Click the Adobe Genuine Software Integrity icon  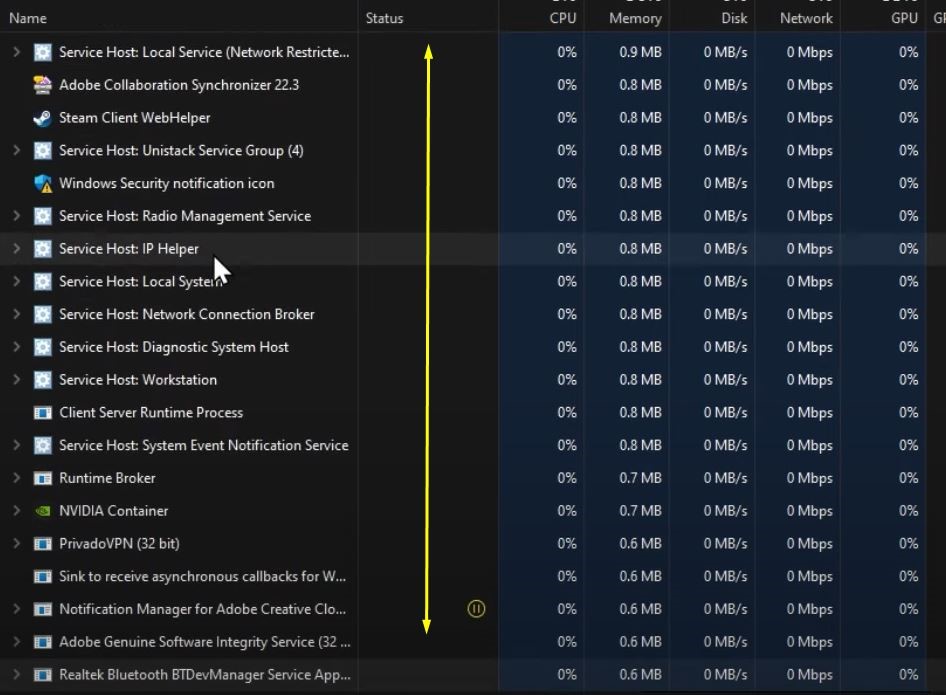click(x=42, y=642)
